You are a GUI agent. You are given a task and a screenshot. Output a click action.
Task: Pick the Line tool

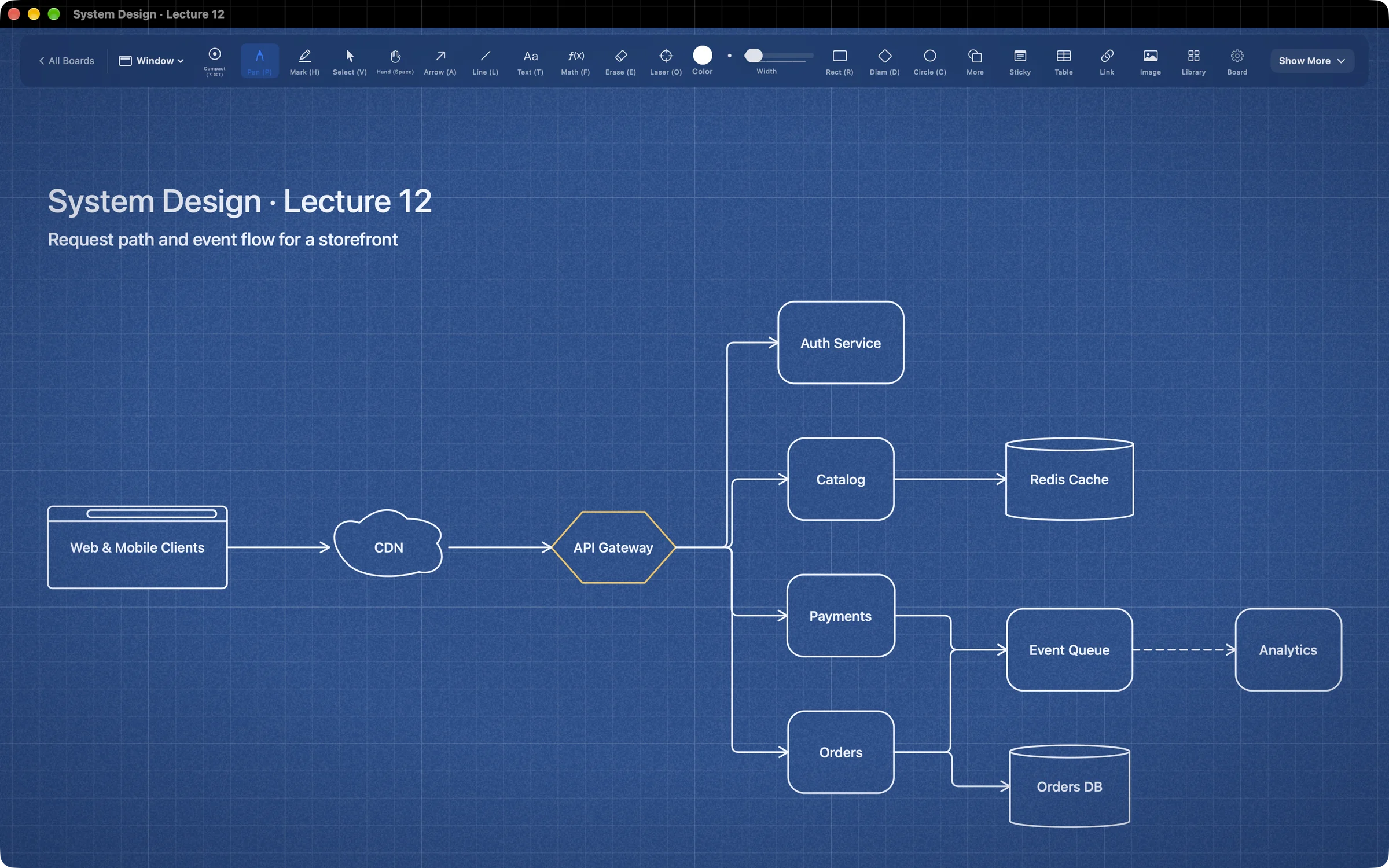click(x=485, y=61)
